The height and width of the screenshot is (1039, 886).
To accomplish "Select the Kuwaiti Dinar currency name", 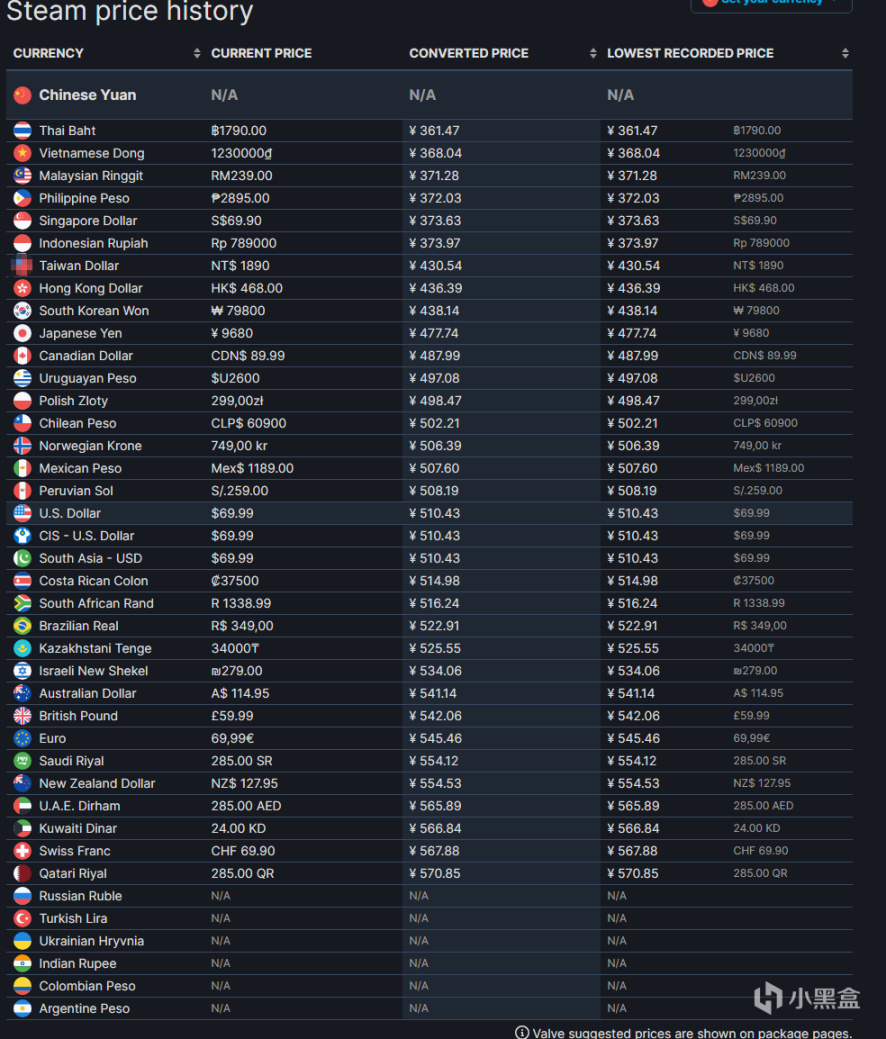I will pos(78,829).
